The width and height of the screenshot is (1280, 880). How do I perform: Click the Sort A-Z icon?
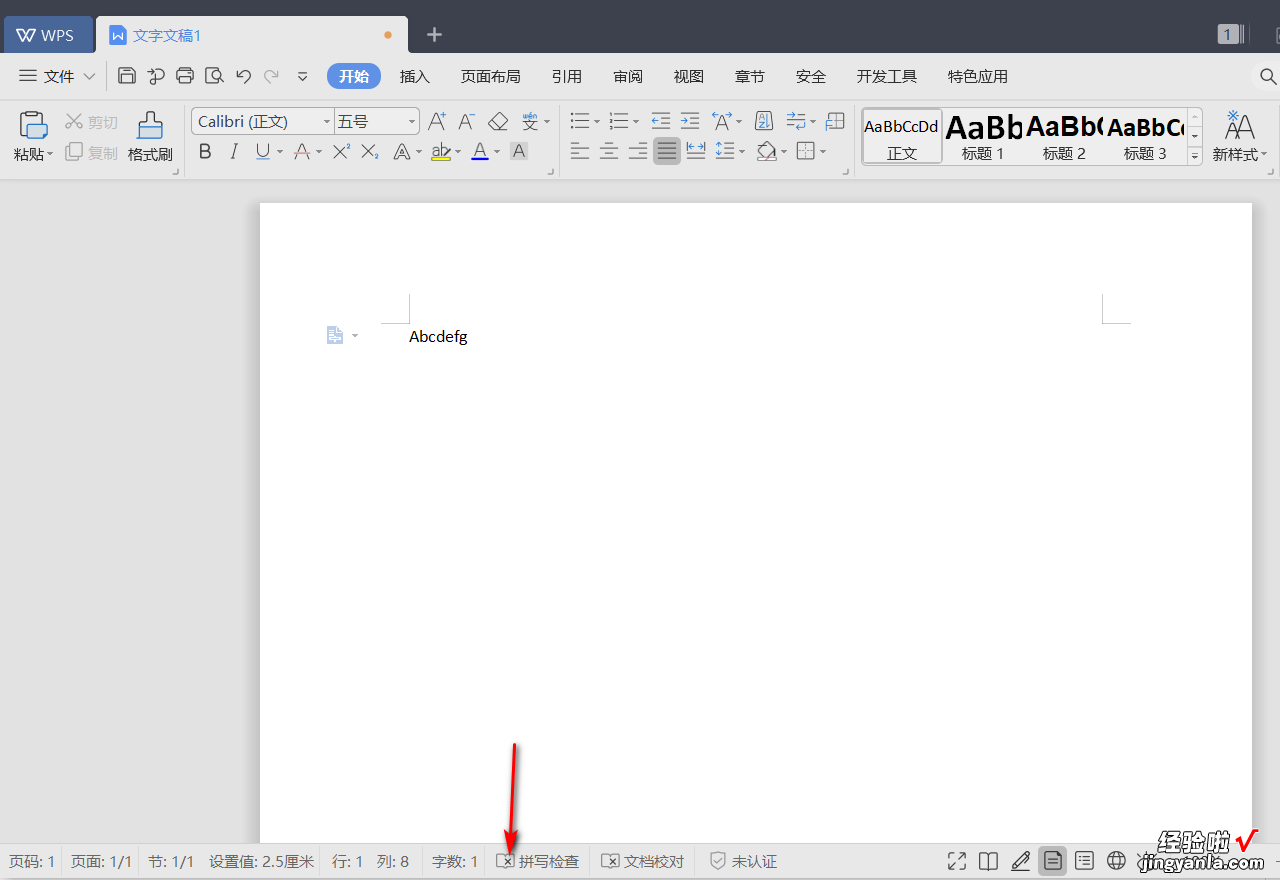764,122
